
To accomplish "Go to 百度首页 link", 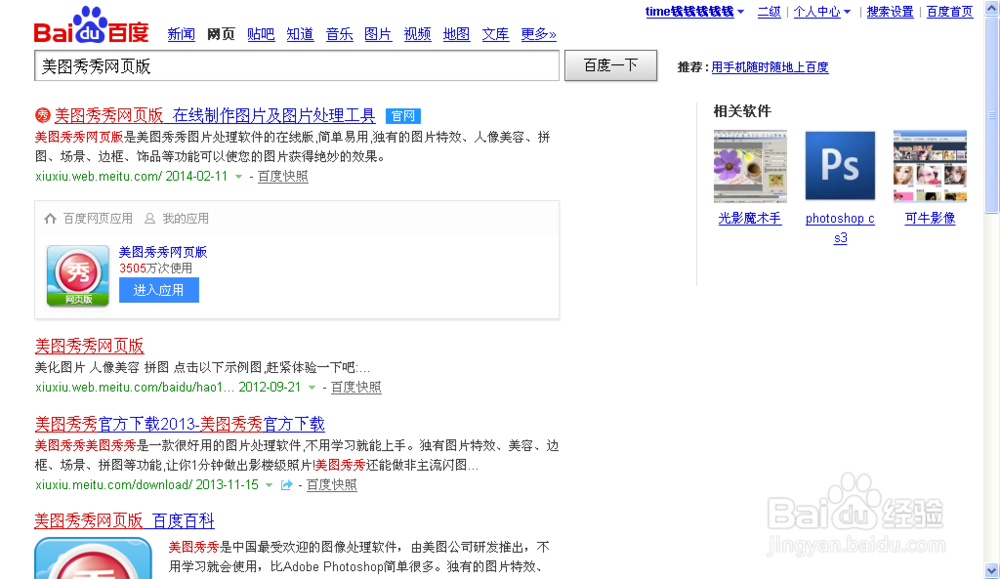I will [950, 11].
